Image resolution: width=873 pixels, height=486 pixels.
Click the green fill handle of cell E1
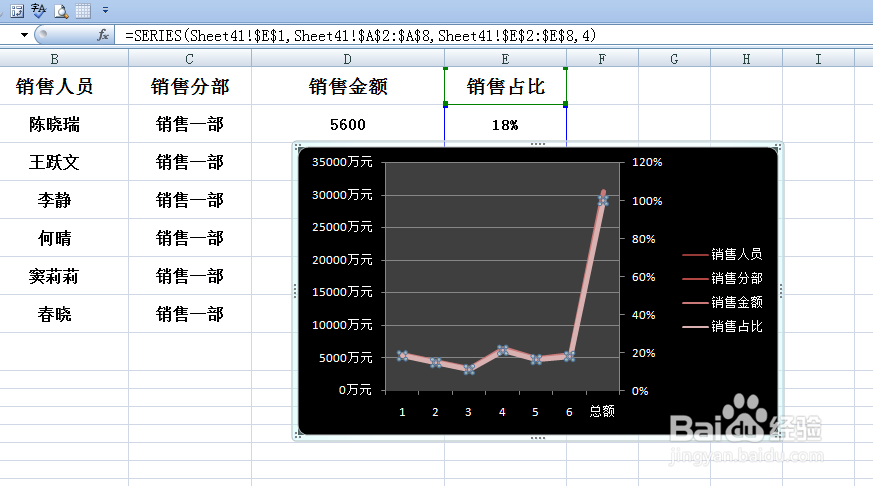(x=566, y=104)
